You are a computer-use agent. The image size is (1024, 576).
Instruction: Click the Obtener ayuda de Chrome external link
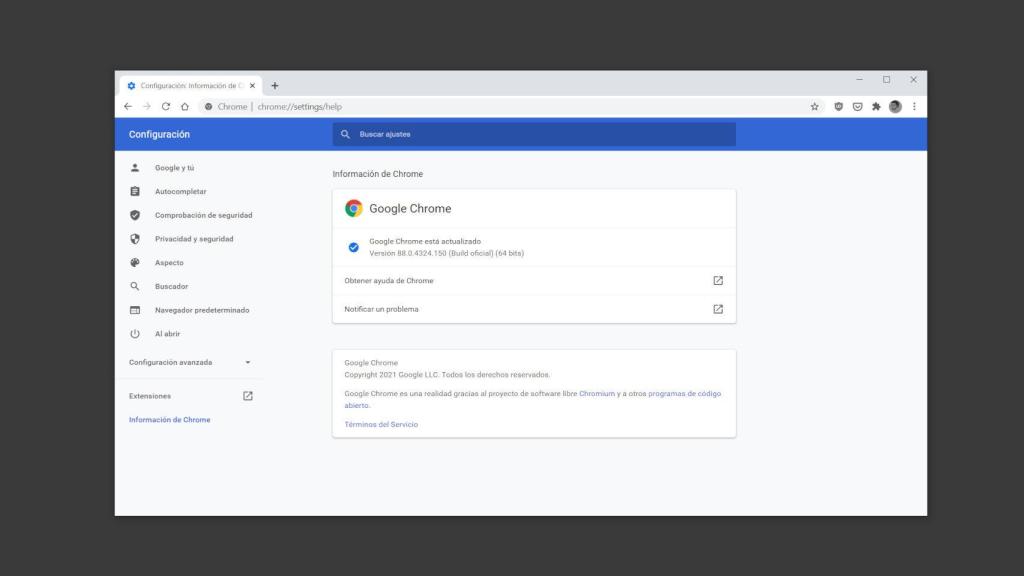716,281
